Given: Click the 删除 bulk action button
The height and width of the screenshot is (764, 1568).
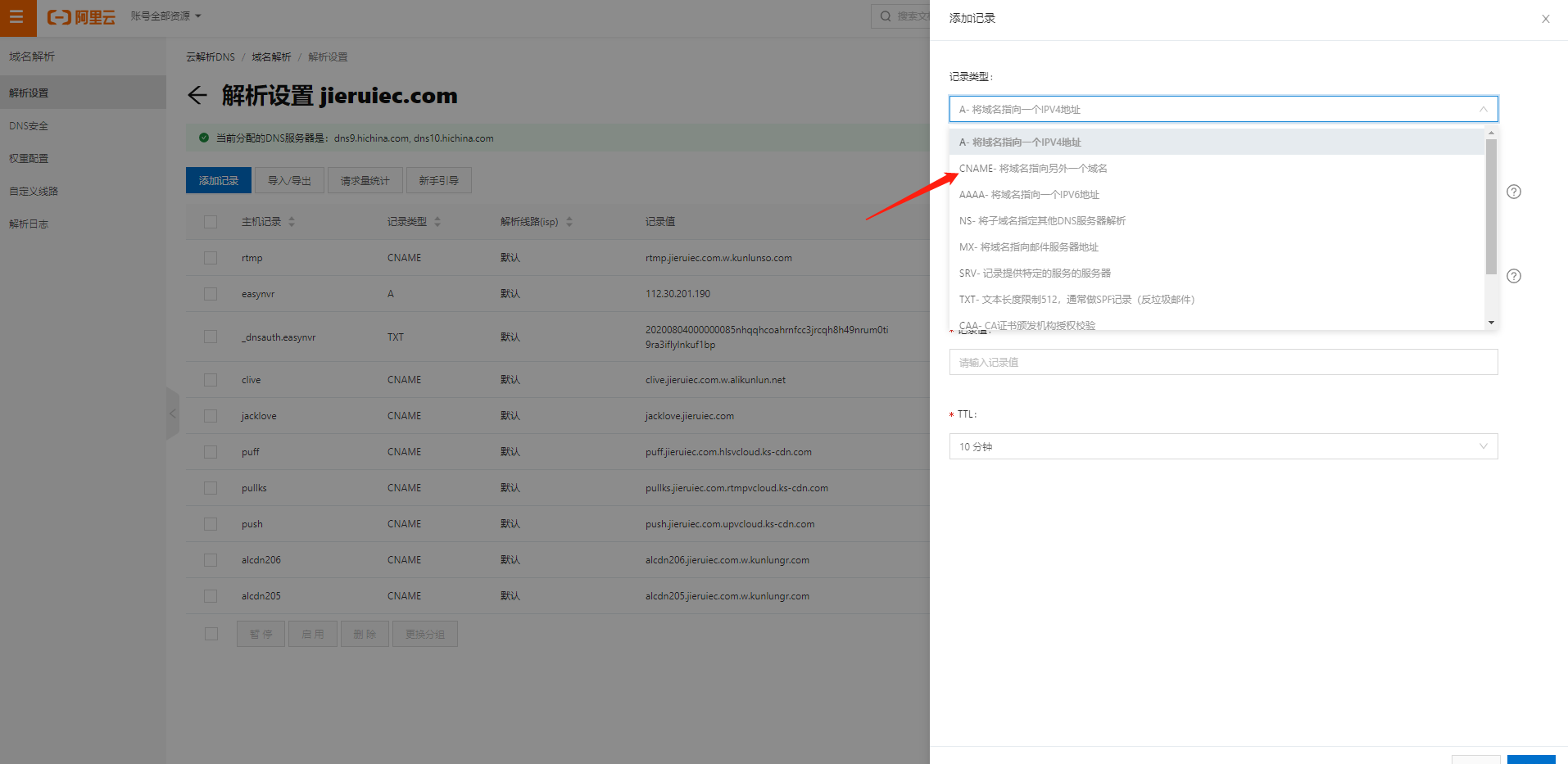Looking at the screenshot, I should pos(365,634).
